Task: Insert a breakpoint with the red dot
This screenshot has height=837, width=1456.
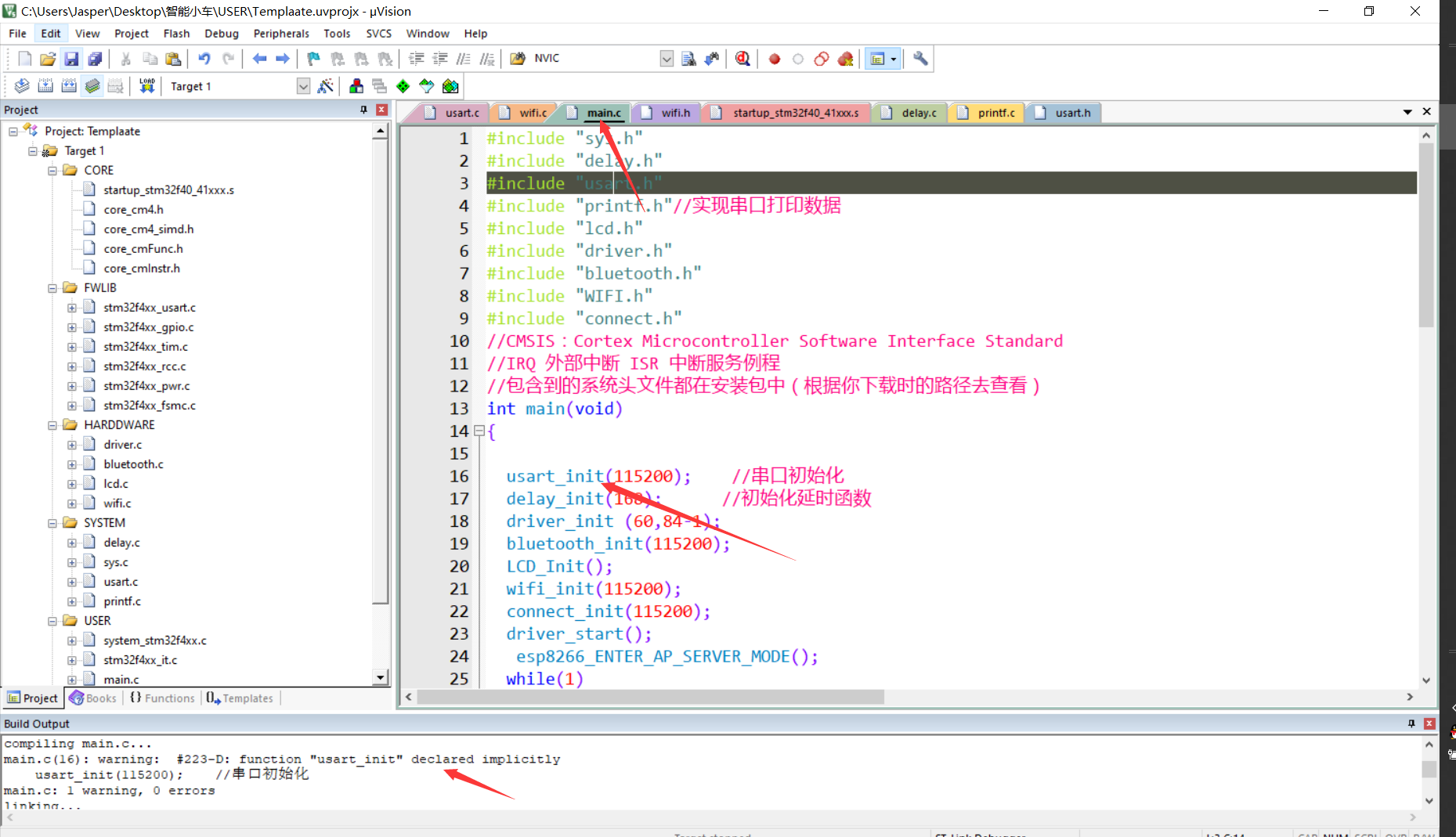Action: click(775, 59)
